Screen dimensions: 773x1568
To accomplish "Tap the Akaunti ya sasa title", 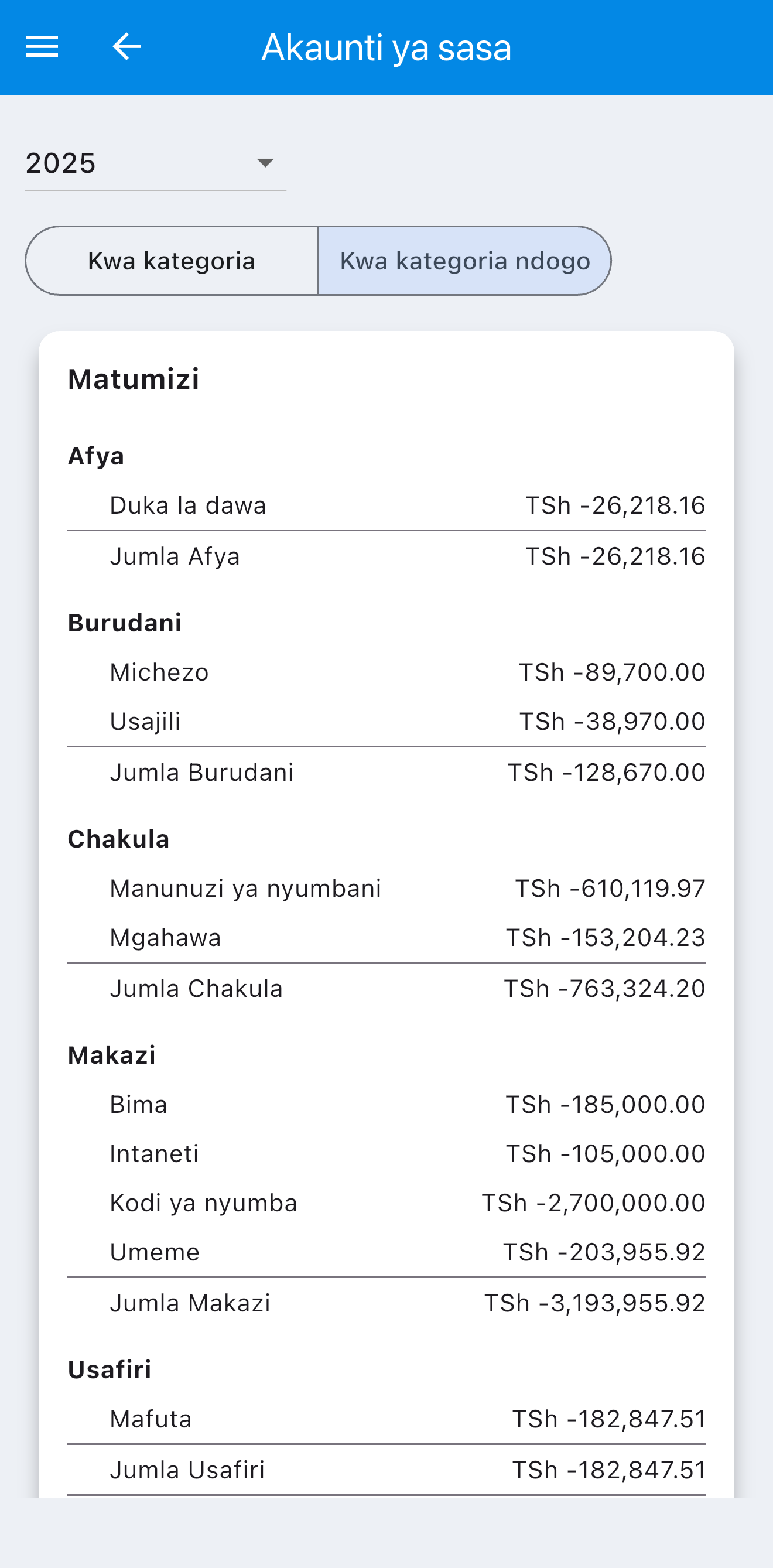I will [386, 47].
